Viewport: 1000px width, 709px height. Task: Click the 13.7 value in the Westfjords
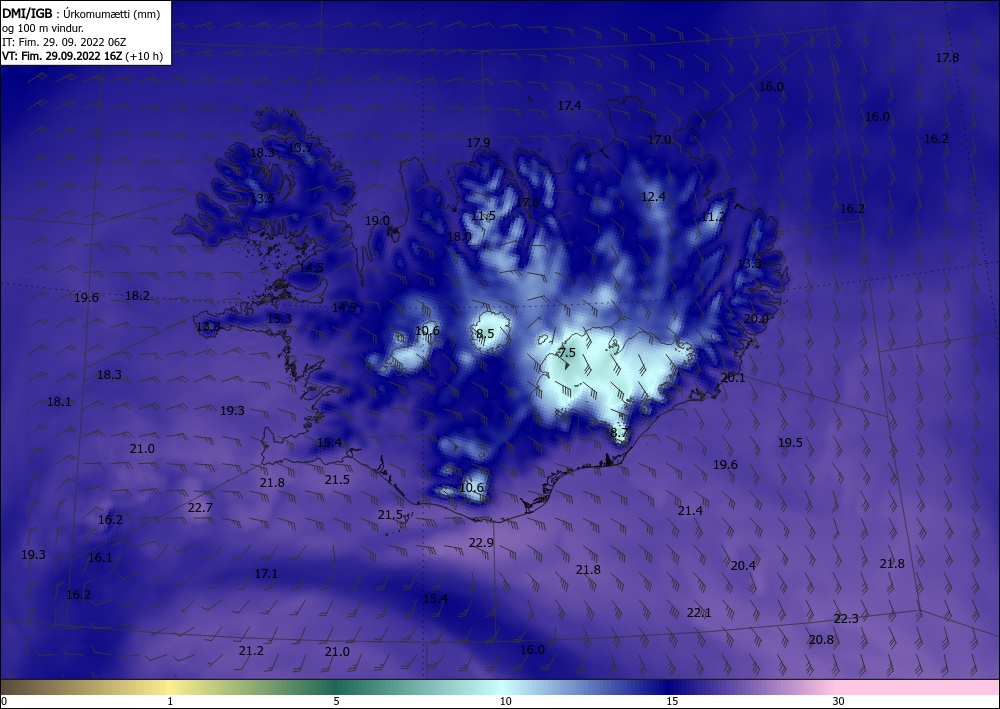pyautogui.click(x=300, y=148)
